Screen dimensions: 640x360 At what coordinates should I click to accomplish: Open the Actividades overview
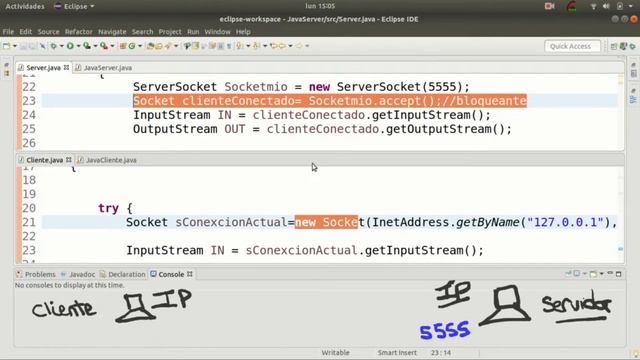25,6
